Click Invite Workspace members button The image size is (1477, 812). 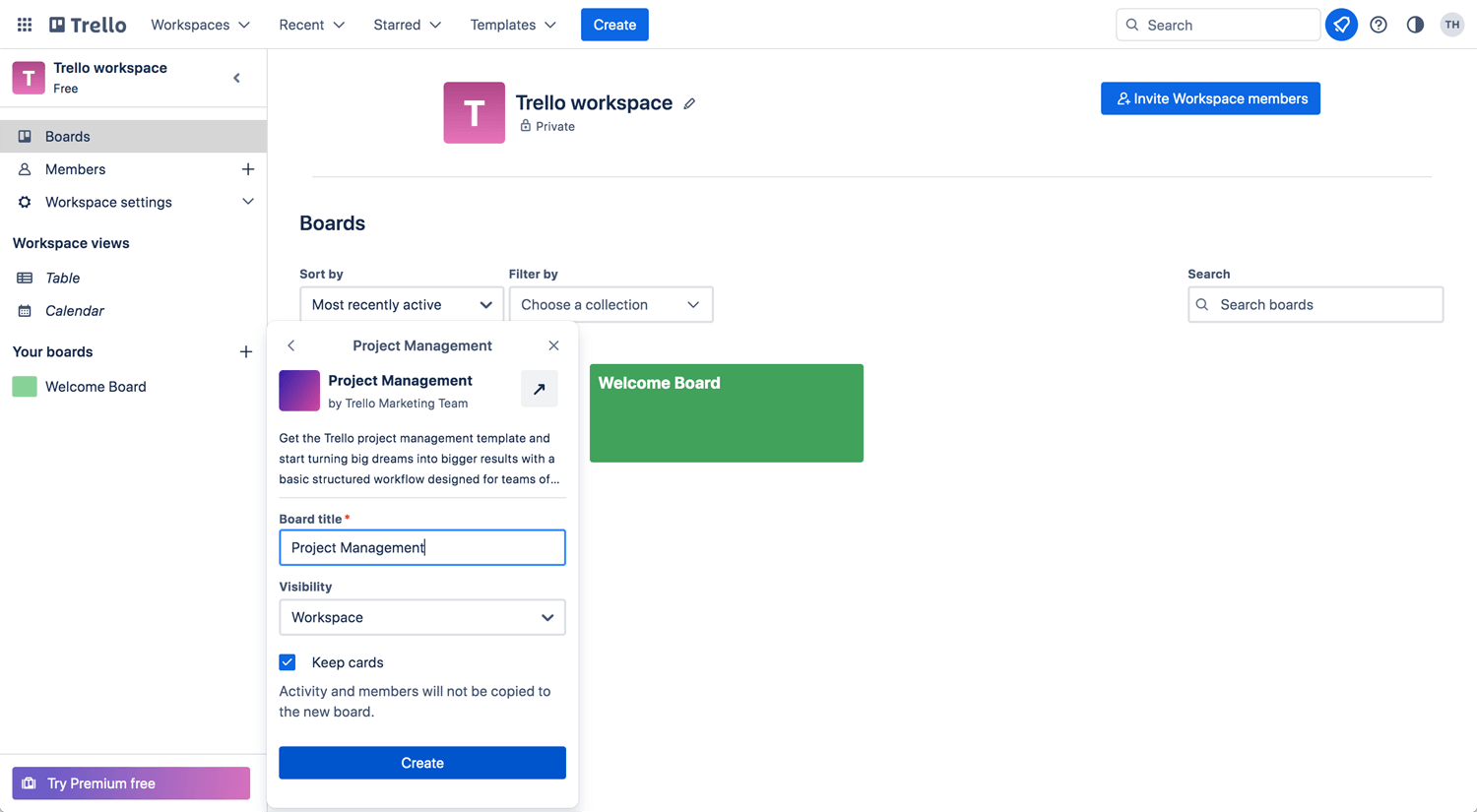click(1210, 98)
